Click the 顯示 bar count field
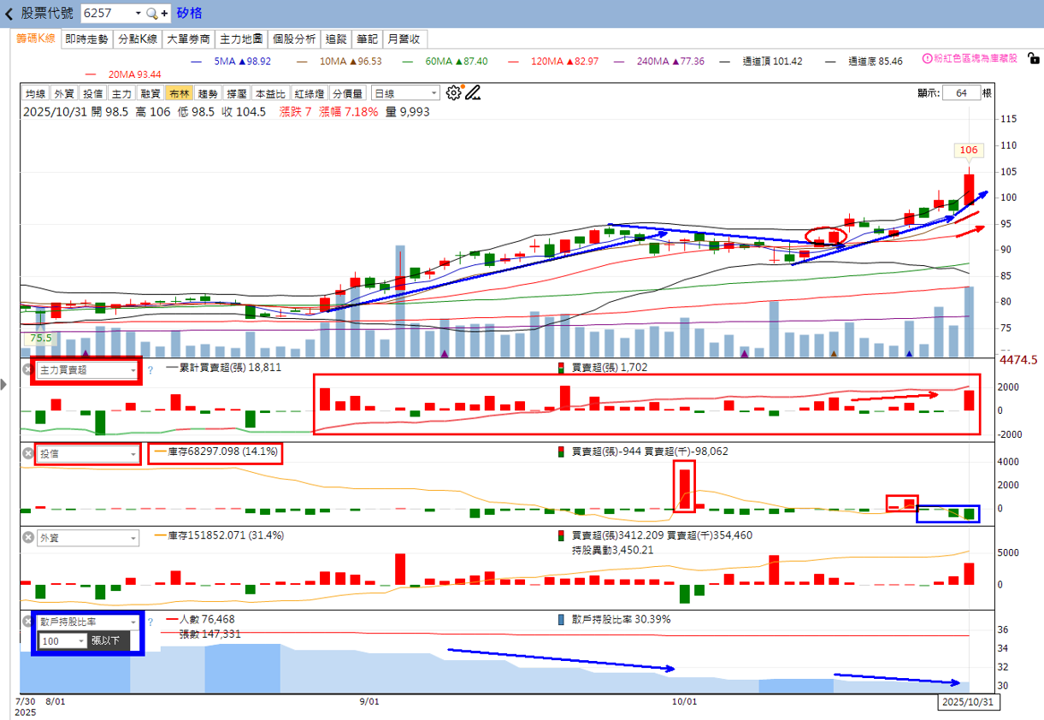 (961, 93)
